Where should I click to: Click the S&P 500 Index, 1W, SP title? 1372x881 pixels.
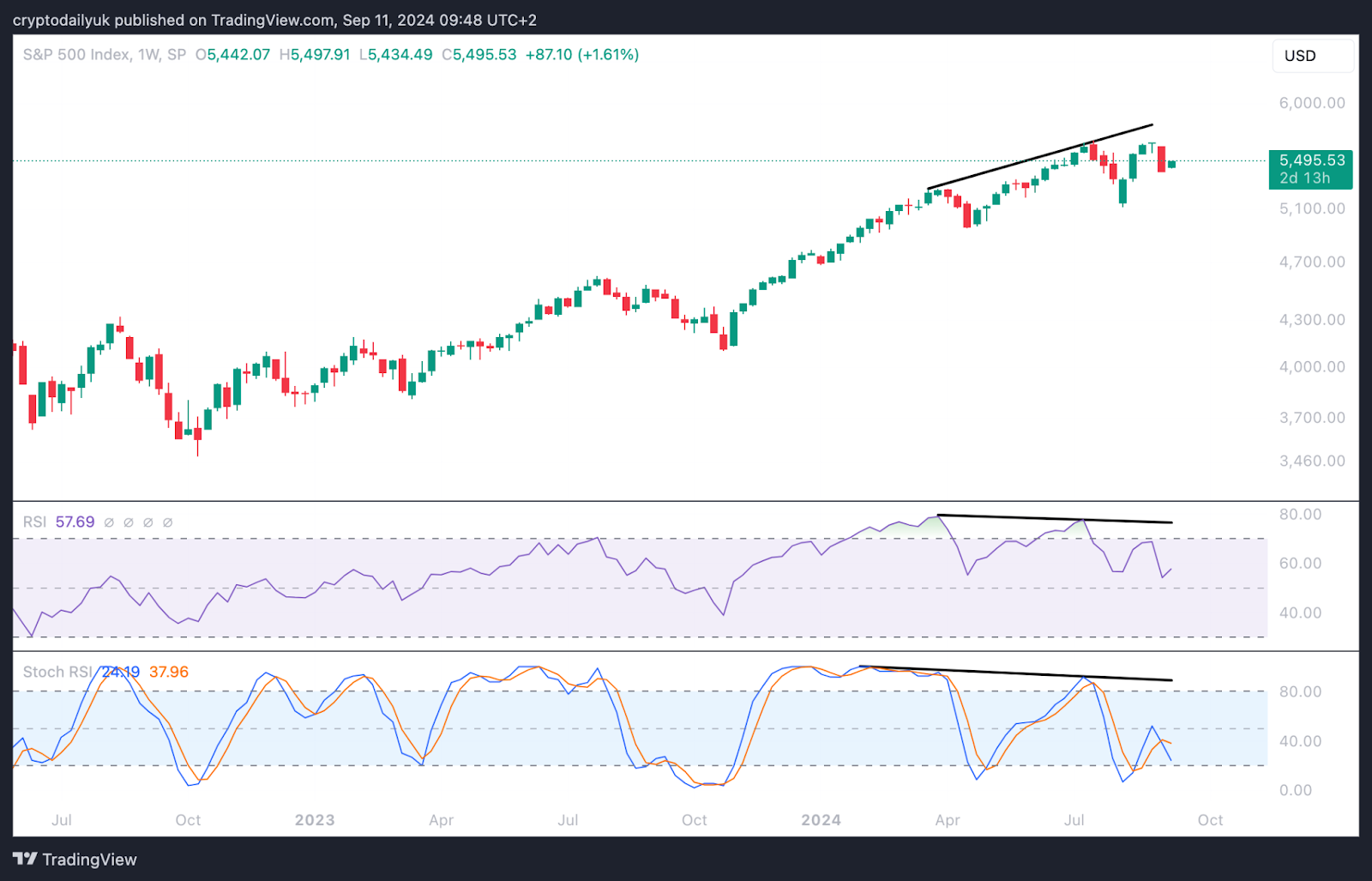(x=105, y=55)
